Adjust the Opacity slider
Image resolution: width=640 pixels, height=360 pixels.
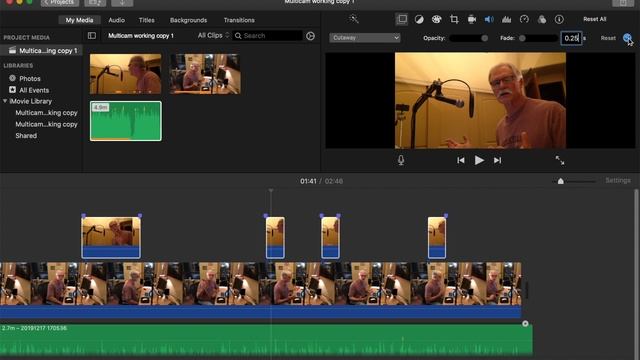pos(468,38)
